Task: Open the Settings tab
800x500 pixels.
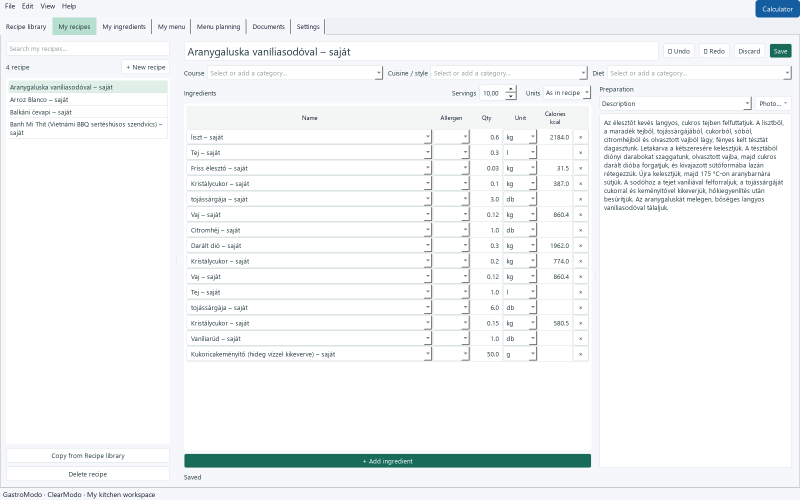Action: 308,27
